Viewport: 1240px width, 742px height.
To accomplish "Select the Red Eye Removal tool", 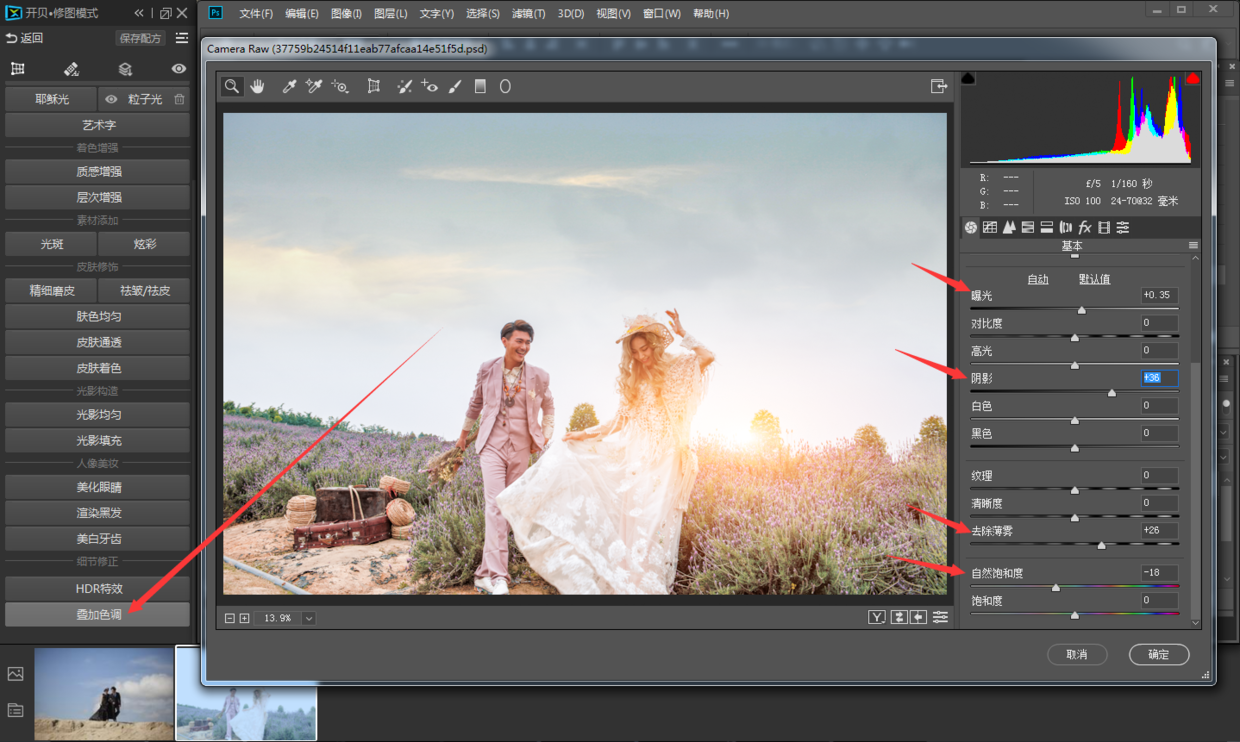I will [x=430, y=87].
